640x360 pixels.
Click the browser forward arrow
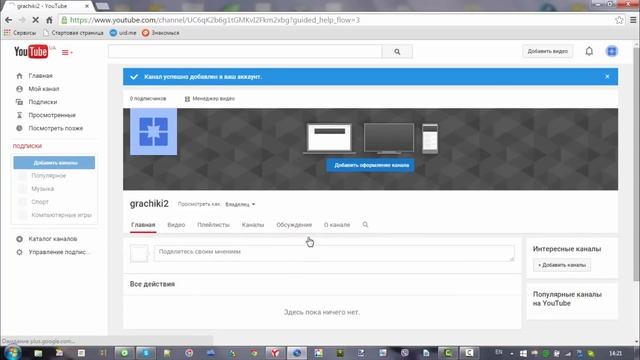pyautogui.click(x=22, y=20)
